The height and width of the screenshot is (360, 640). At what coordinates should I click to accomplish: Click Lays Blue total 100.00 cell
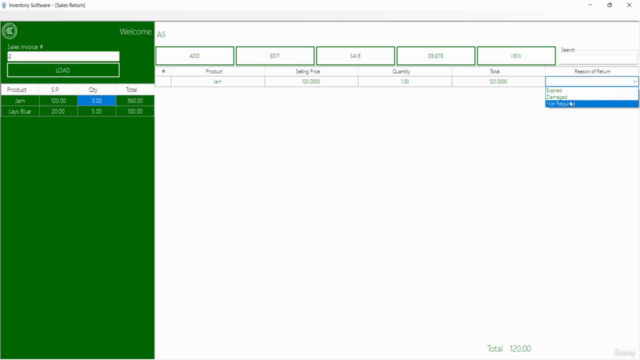(x=135, y=111)
